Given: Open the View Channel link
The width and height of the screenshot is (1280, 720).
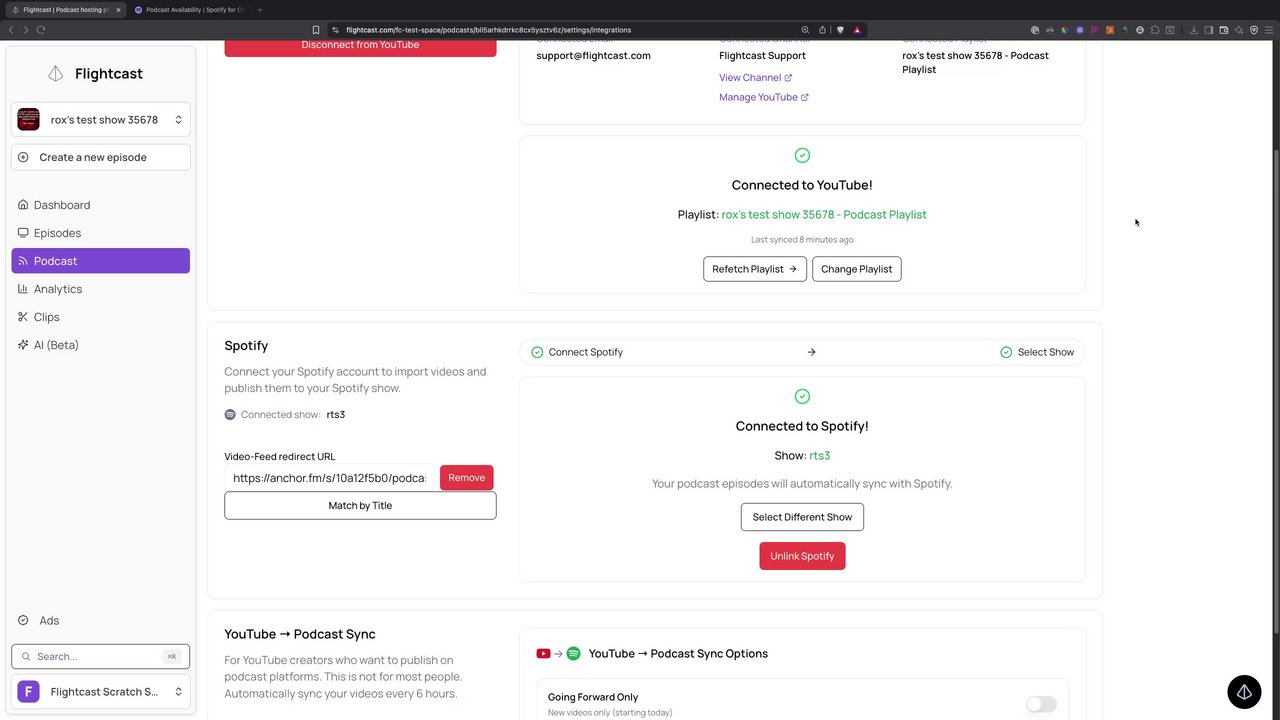Looking at the screenshot, I should (x=755, y=77).
